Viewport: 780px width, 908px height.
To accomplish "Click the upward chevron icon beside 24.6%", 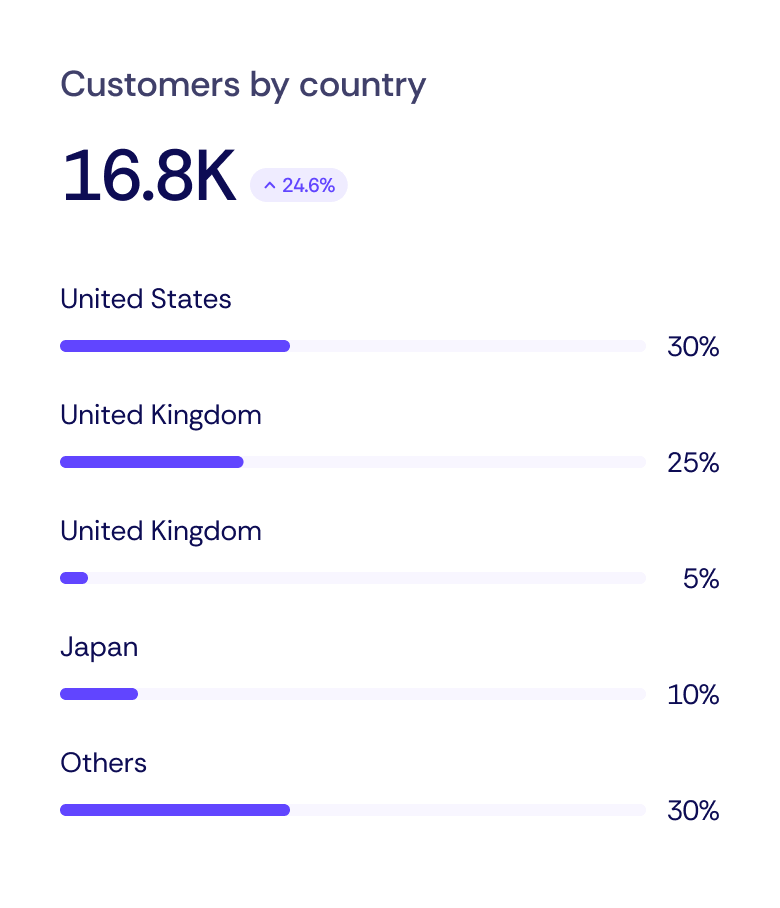I will pyautogui.click(x=269, y=185).
